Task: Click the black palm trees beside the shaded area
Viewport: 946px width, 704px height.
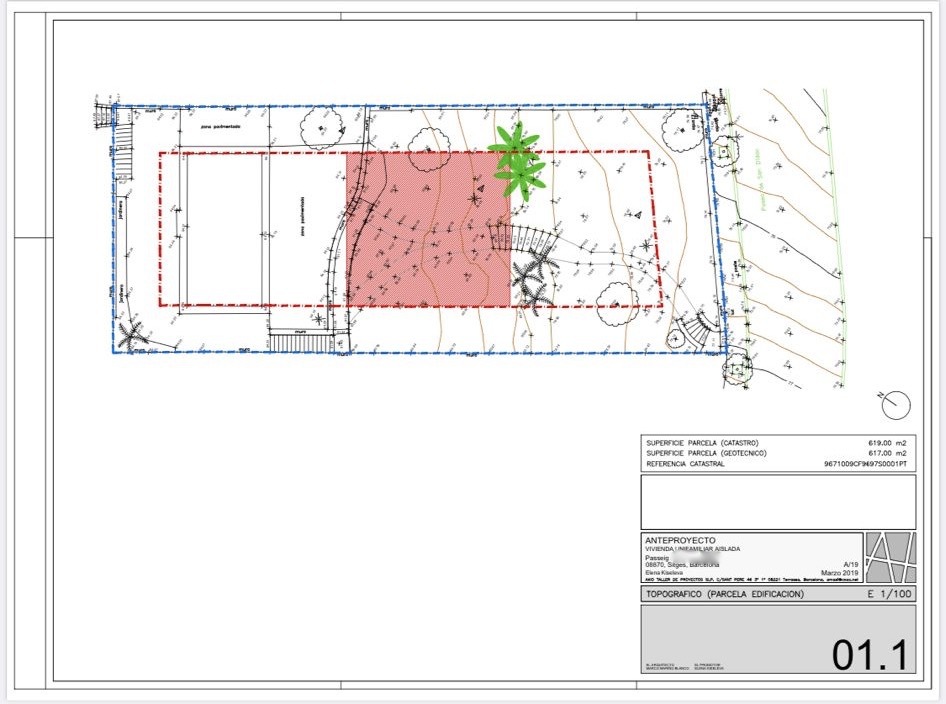Action: click(x=534, y=278)
